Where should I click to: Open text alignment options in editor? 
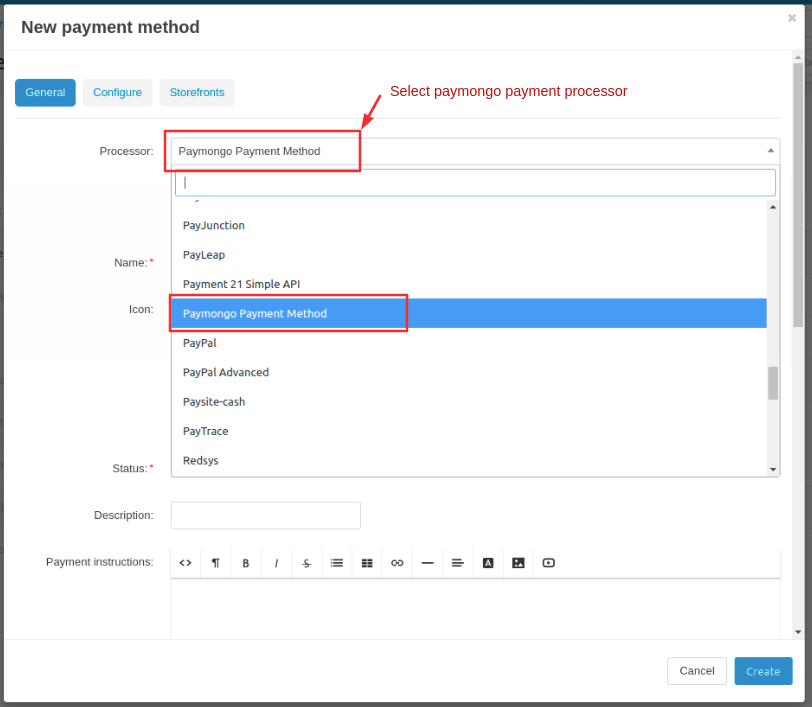[x=458, y=563]
